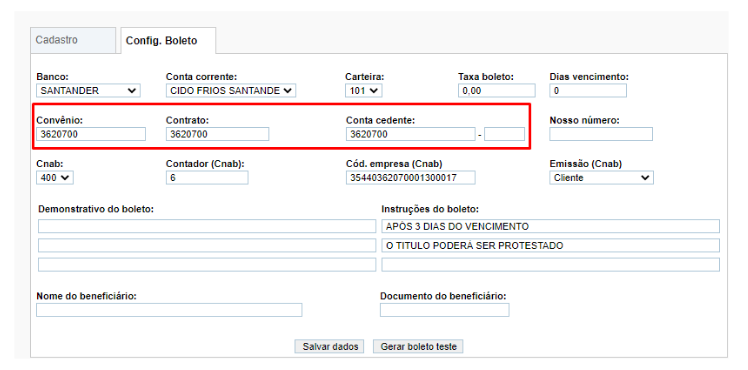
Task: Click the Cód. empresa (Cnab) field
Action: pos(411,178)
